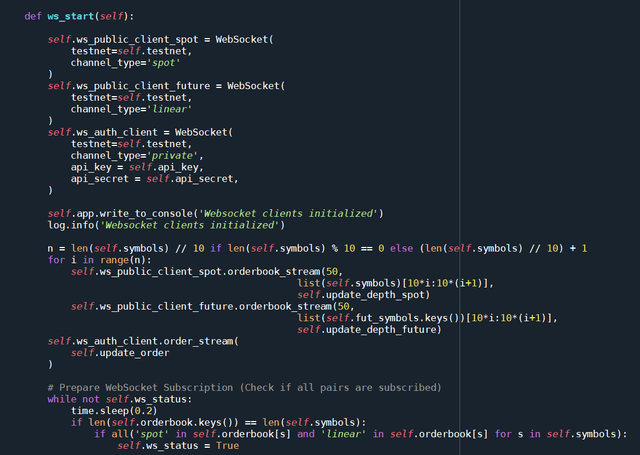The height and width of the screenshot is (455, 640).
Task: Click the log.info call
Action: click(x=166, y=225)
